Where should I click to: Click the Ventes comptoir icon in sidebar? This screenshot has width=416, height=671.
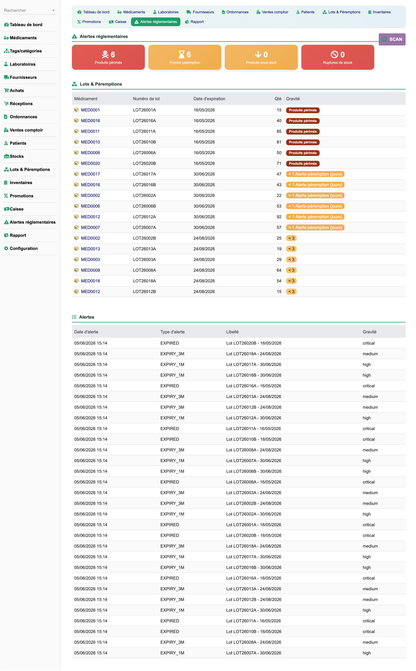6,130
